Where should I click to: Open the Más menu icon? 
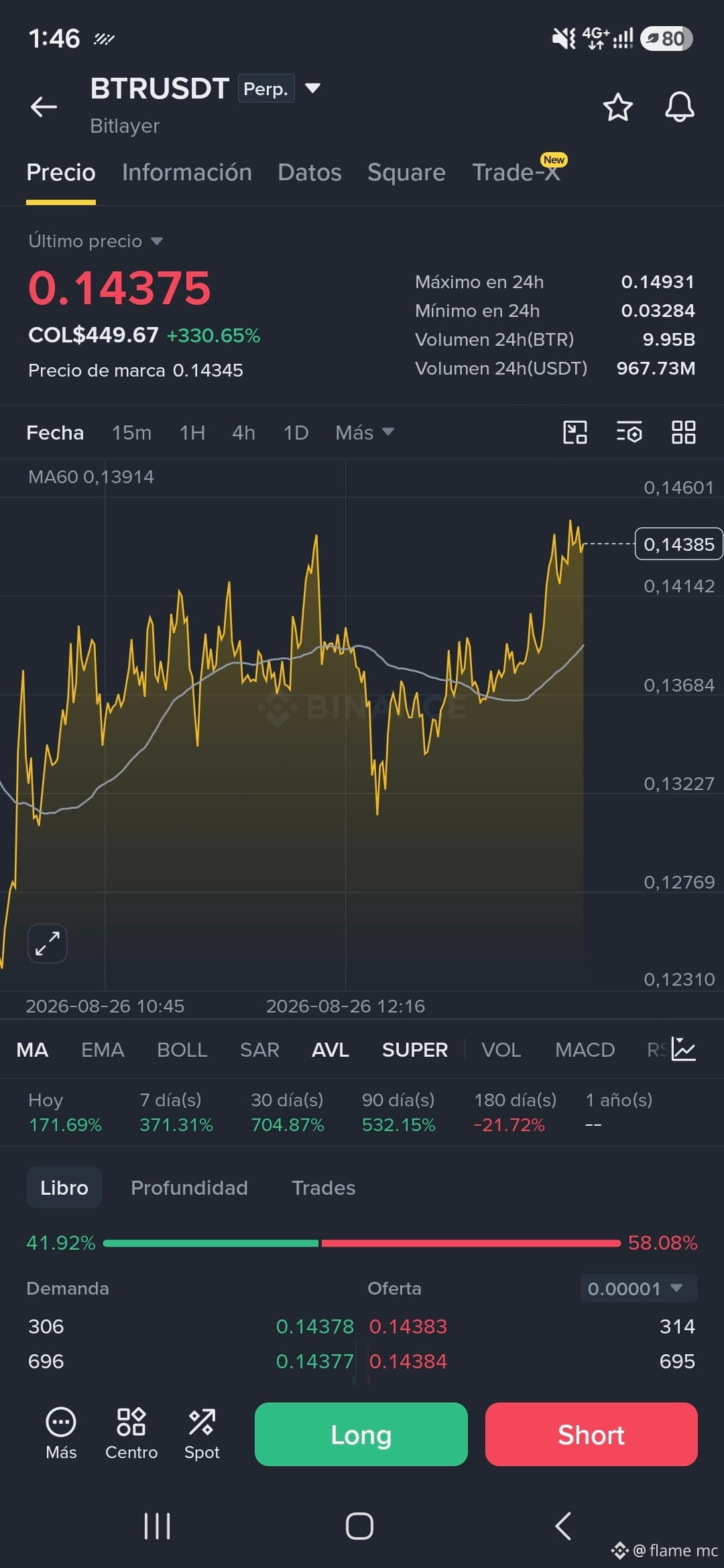[x=61, y=1433]
